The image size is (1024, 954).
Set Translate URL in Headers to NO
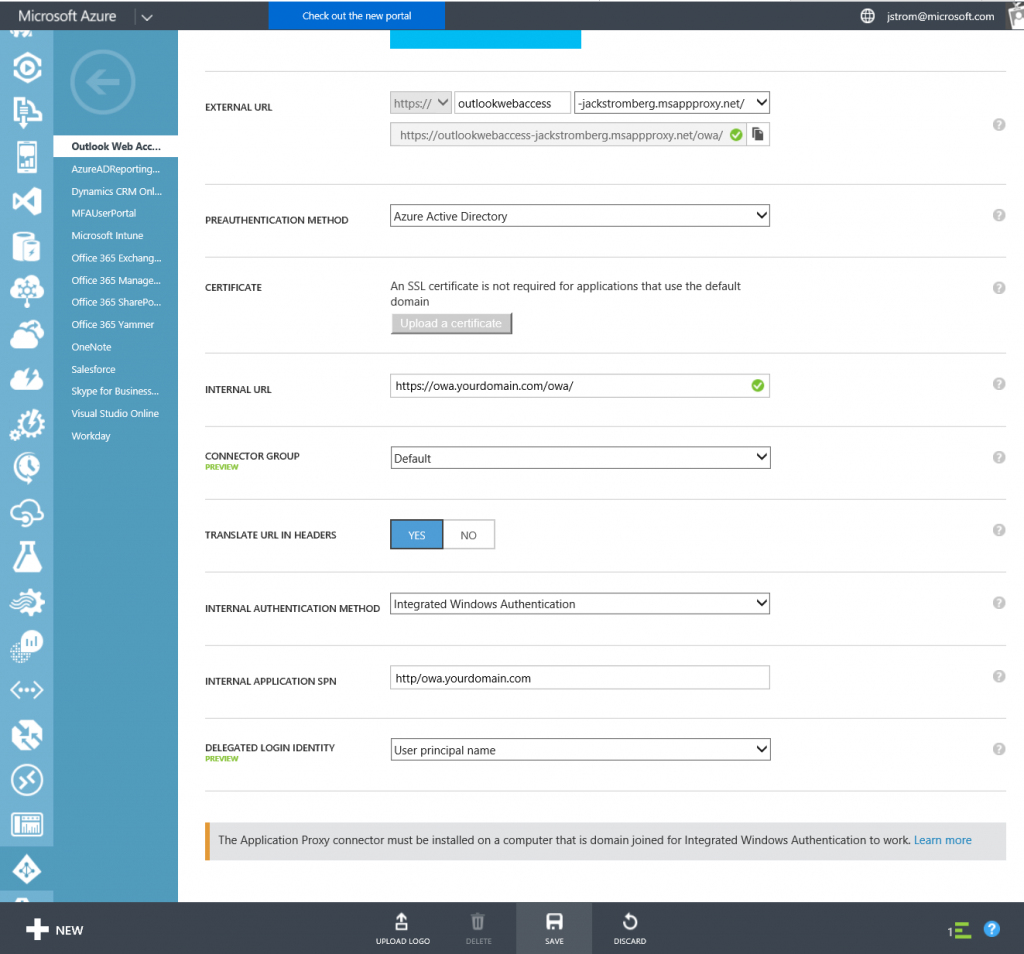tap(468, 535)
